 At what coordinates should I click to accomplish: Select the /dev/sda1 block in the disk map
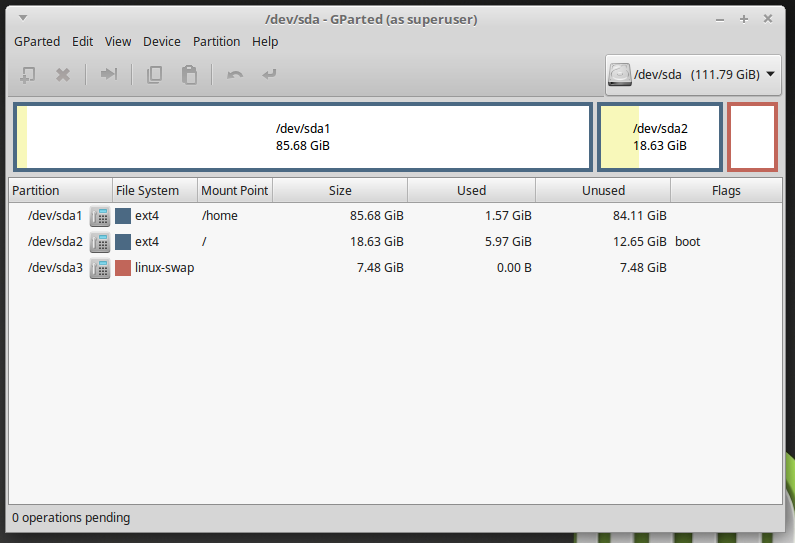pyautogui.click(x=303, y=137)
